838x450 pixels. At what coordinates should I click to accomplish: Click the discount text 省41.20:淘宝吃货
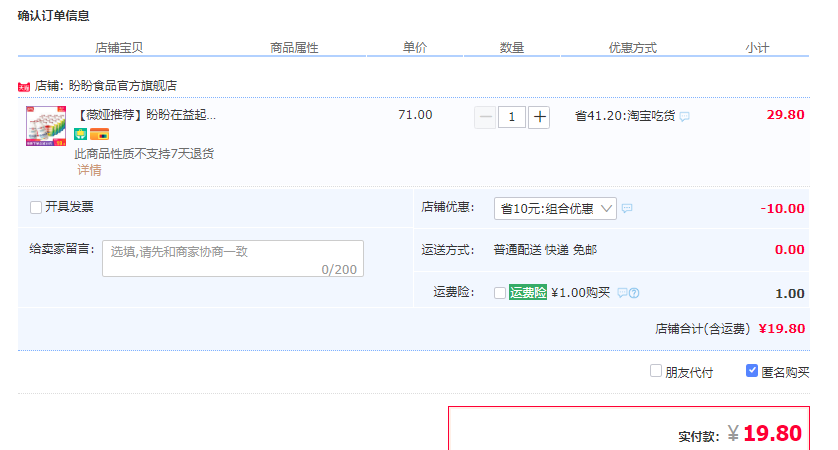(x=625, y=116)
